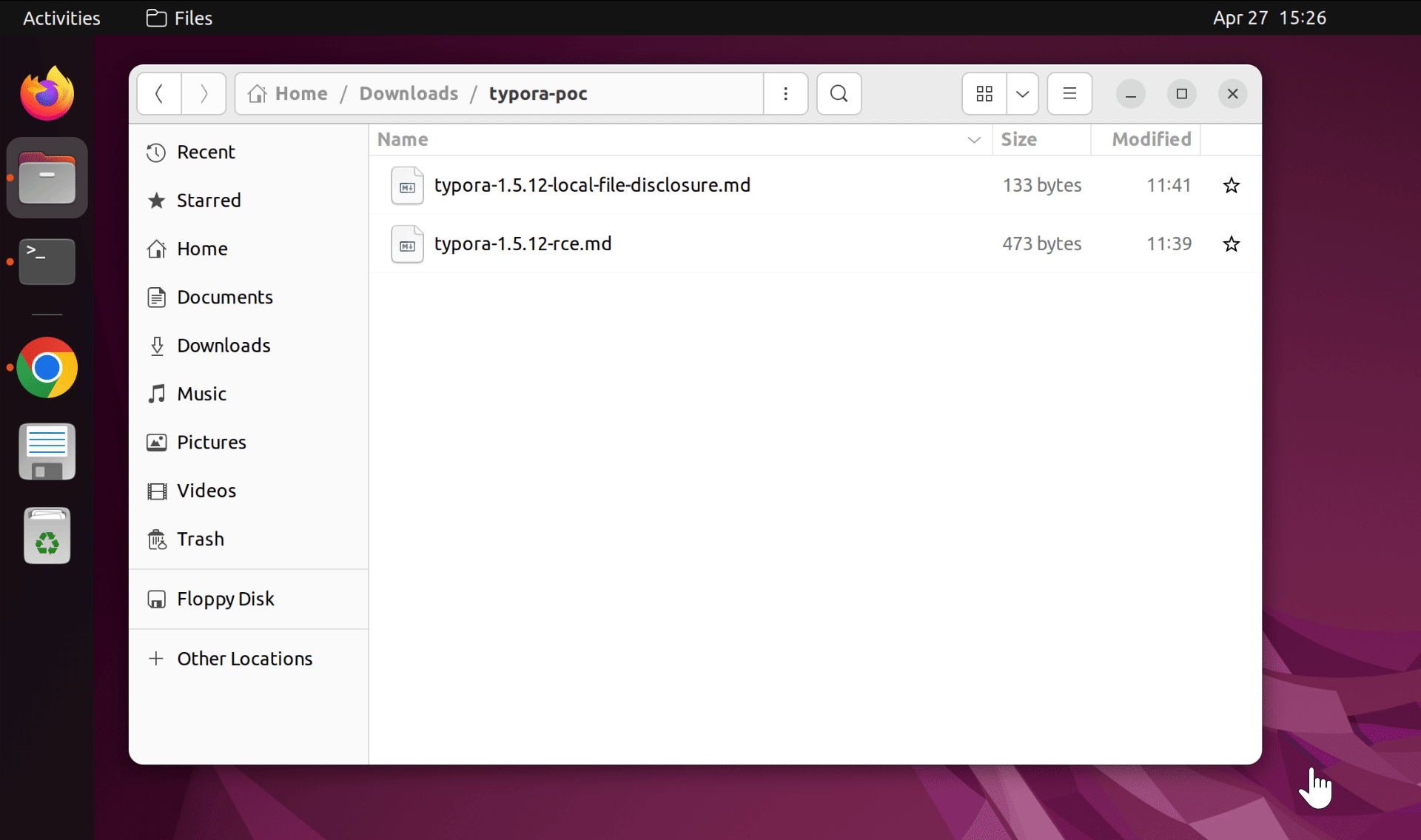Toggle sort order via Name column chevron

coord(973,140)
